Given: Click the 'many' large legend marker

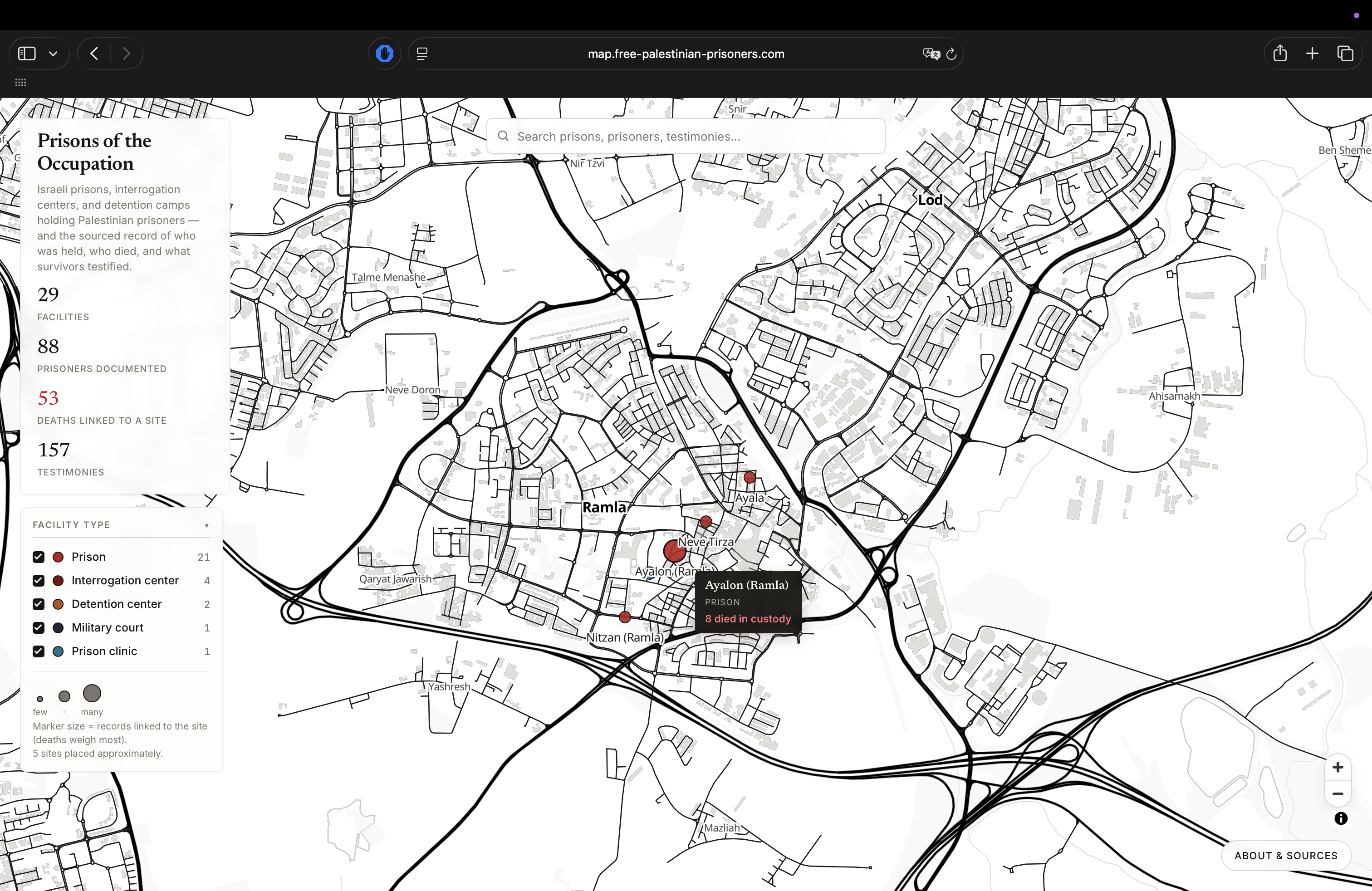Looking at the screenshot, I should tap(92, 693).
